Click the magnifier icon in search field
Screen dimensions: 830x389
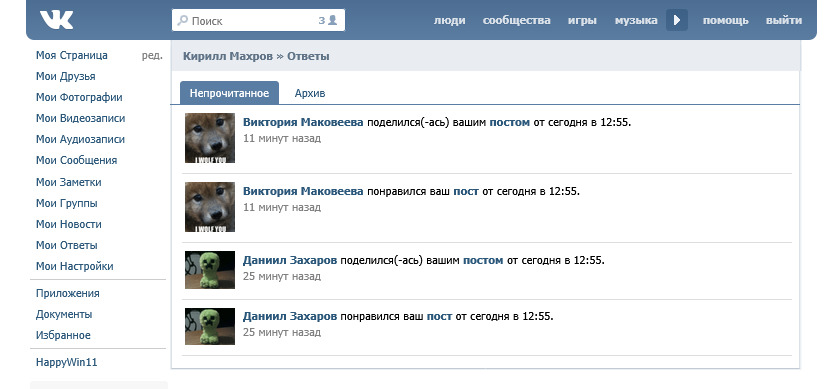point(183,21)
